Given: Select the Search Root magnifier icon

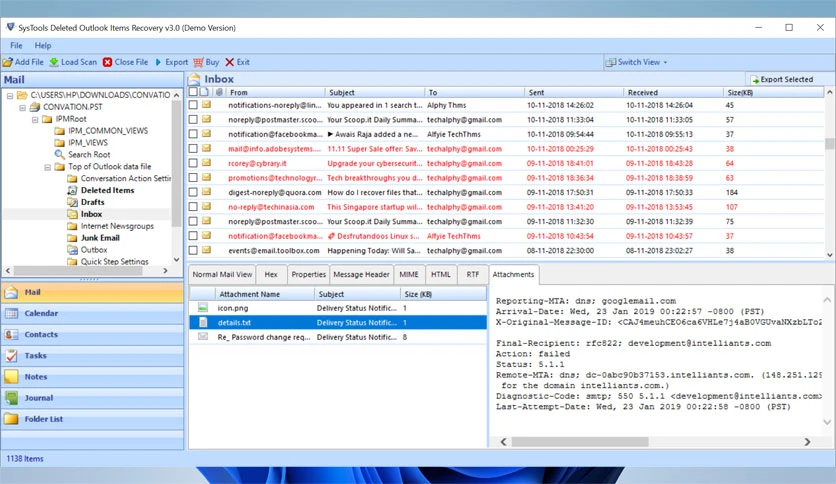Looking at the screenshot, I should pos(60,155).
